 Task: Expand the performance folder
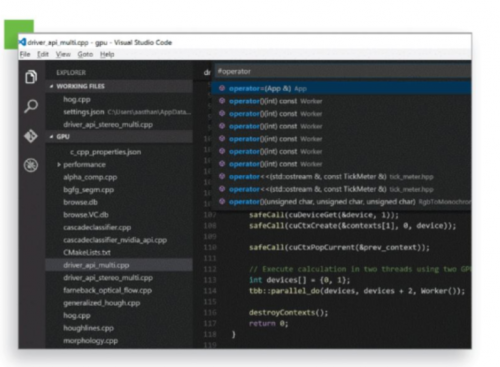click(x=59, y=165)
